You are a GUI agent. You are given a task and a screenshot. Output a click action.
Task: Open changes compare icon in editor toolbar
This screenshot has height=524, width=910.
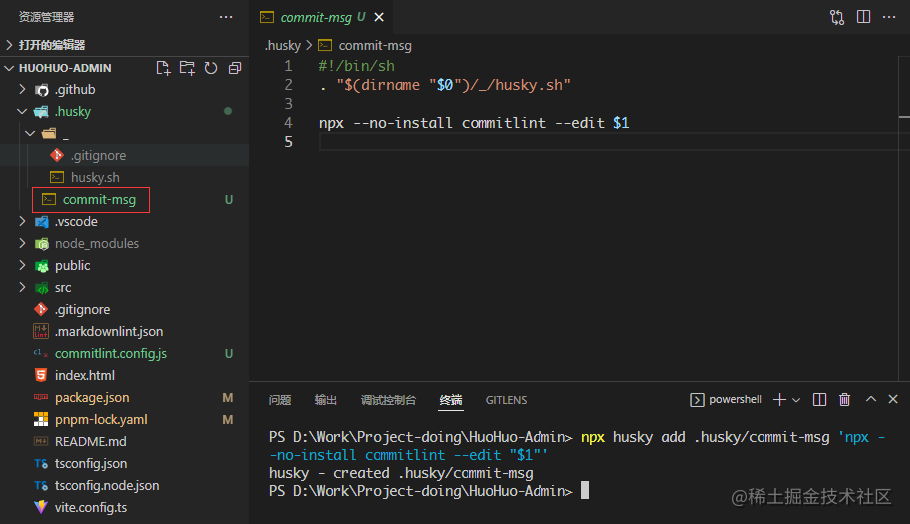836,17
